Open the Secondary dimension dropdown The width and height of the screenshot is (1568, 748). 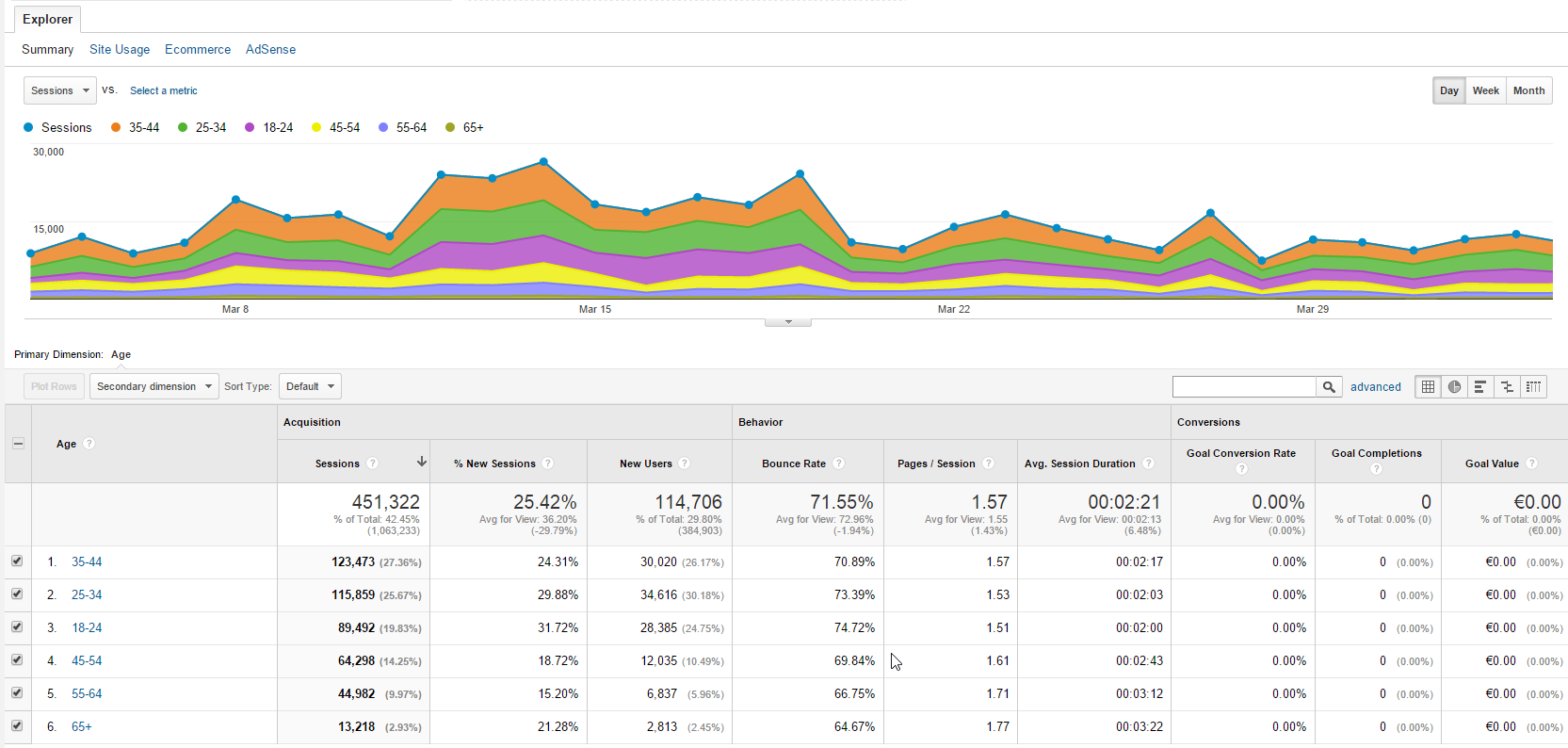[154, 386]
